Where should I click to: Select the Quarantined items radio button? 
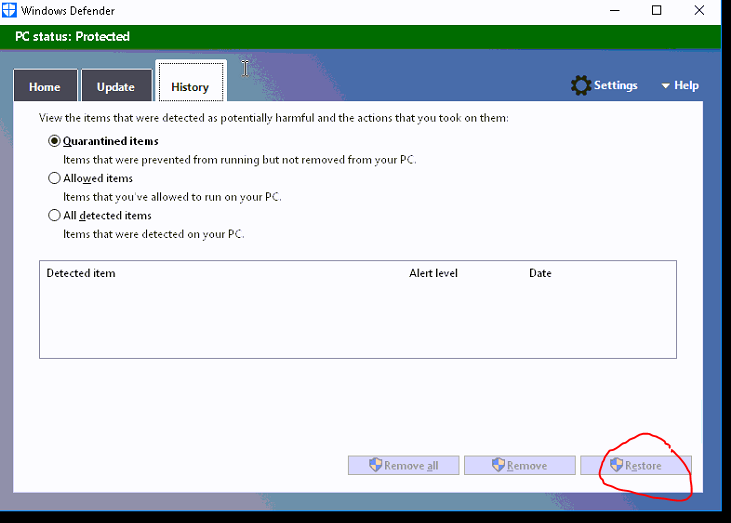click(55, 141)
